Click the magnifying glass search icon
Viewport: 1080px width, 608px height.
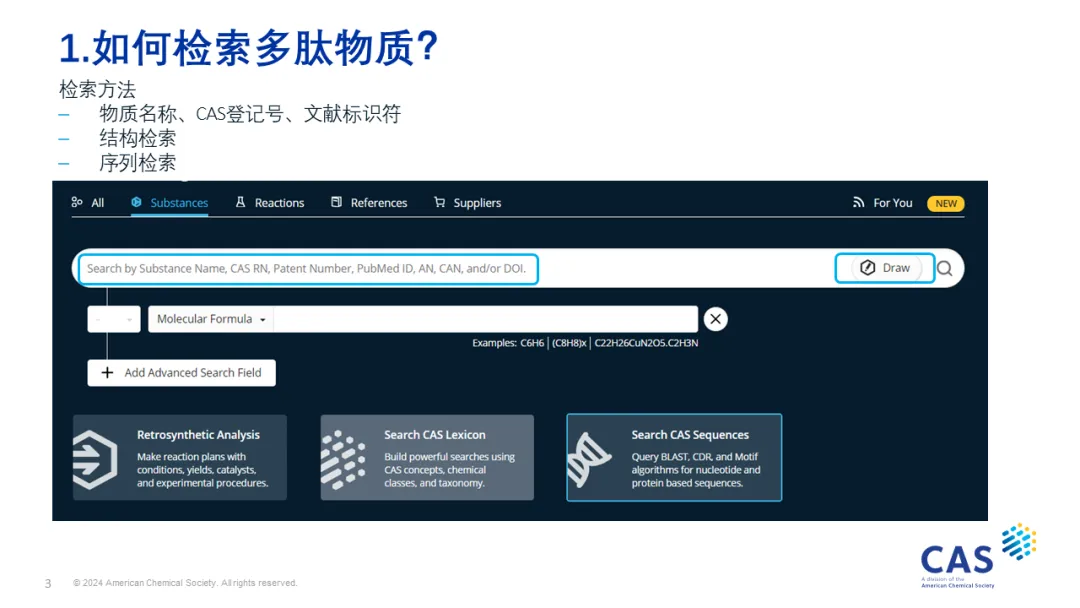tap(945, 269)
